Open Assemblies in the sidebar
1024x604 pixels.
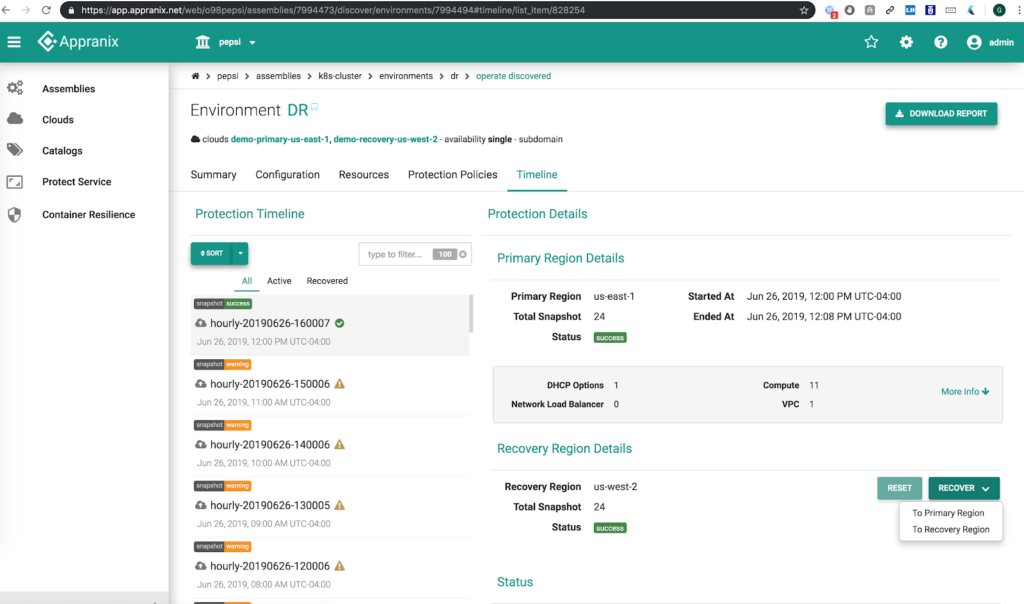click(x=69, y=89)
